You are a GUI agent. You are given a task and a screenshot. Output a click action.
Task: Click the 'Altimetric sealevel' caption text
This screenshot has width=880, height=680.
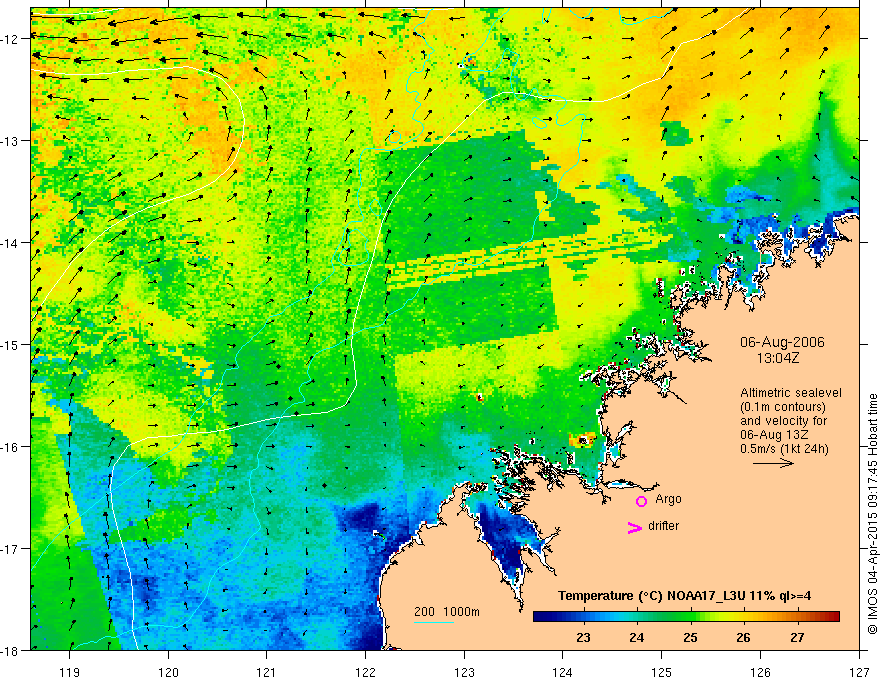[x=791, y=393]
